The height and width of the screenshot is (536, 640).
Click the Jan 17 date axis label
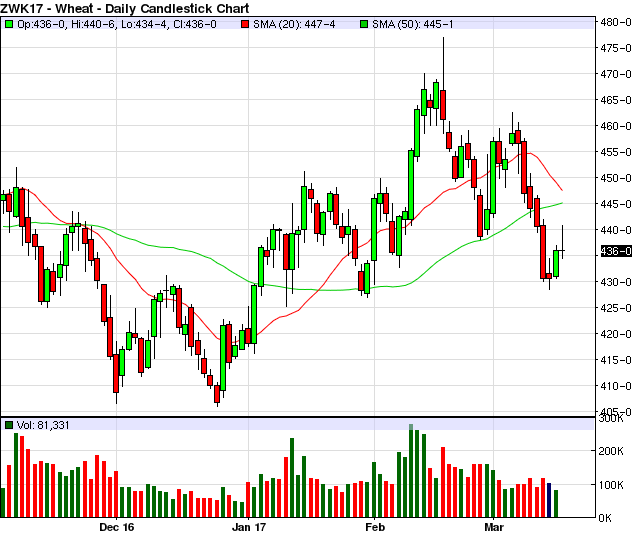(249, 527)
